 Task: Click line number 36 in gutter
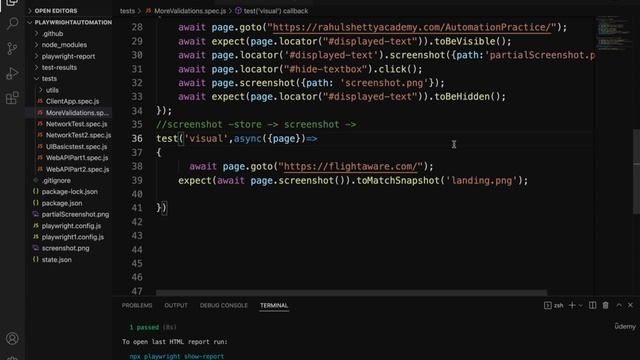[x=137, y=139]
